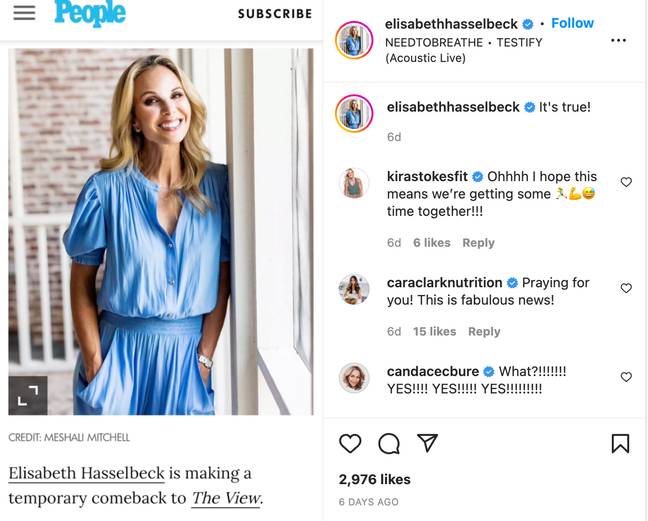Like candacecbure's comment
This screenshot has width=648, height=521.
(x=626, y=377)
